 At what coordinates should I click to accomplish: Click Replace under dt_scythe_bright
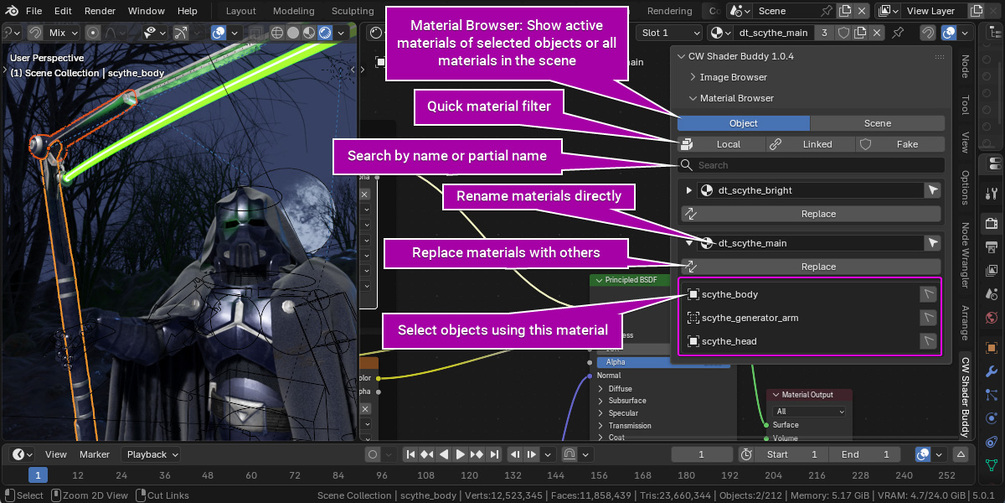pos(811,214)
